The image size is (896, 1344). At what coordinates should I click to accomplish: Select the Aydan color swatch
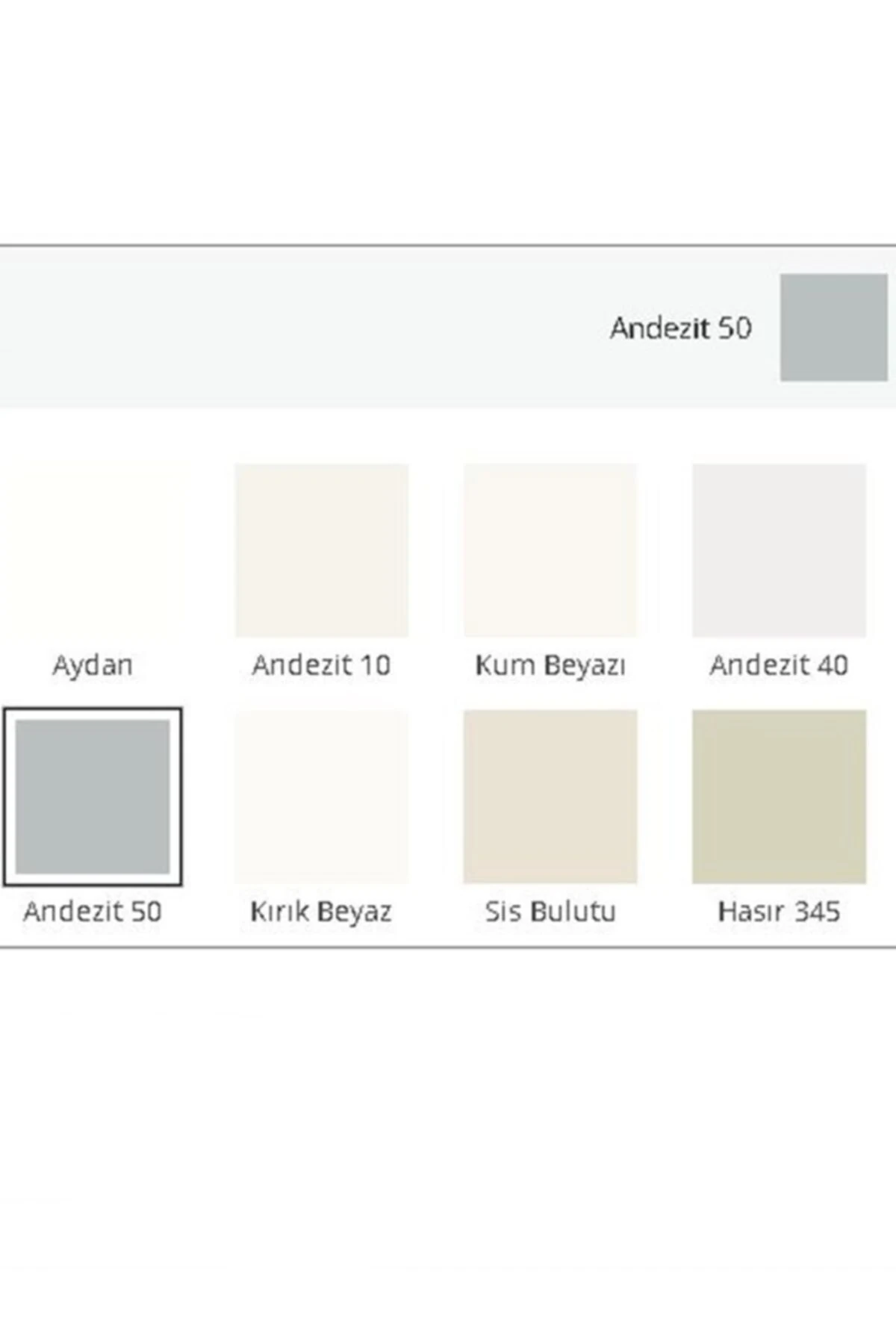click(93, 550)
